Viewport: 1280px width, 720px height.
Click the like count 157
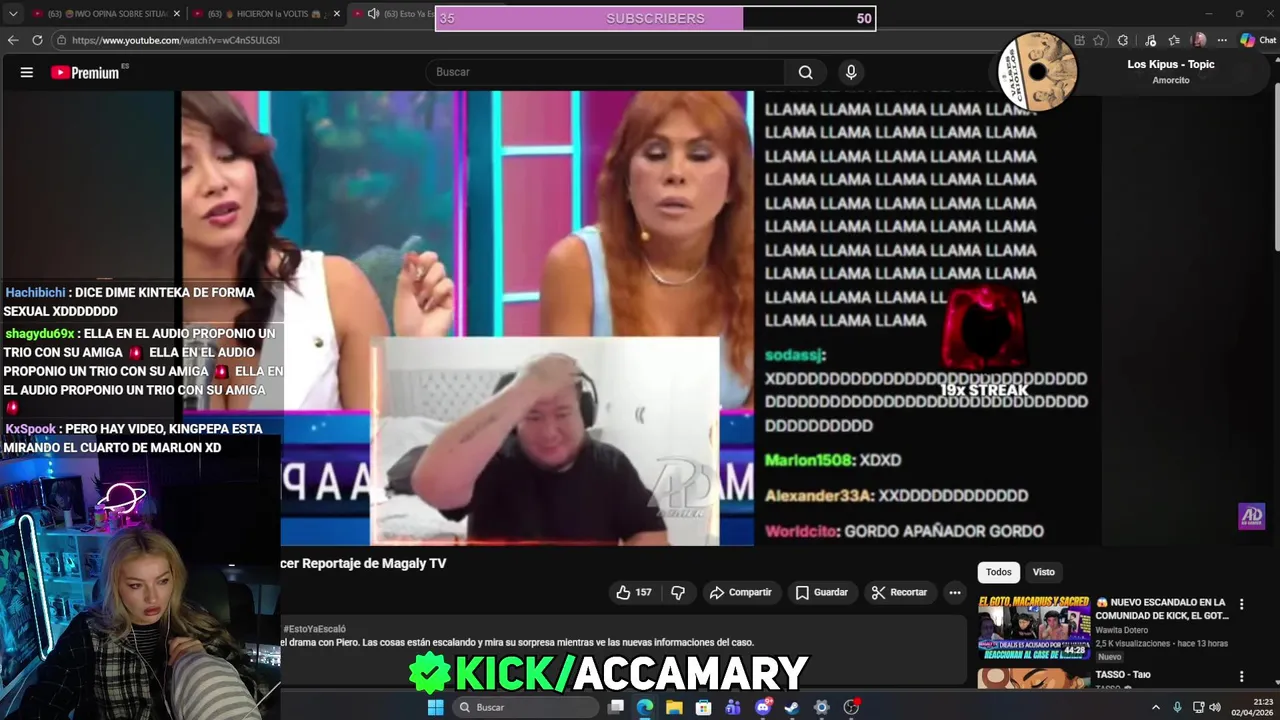coord(643,592)
